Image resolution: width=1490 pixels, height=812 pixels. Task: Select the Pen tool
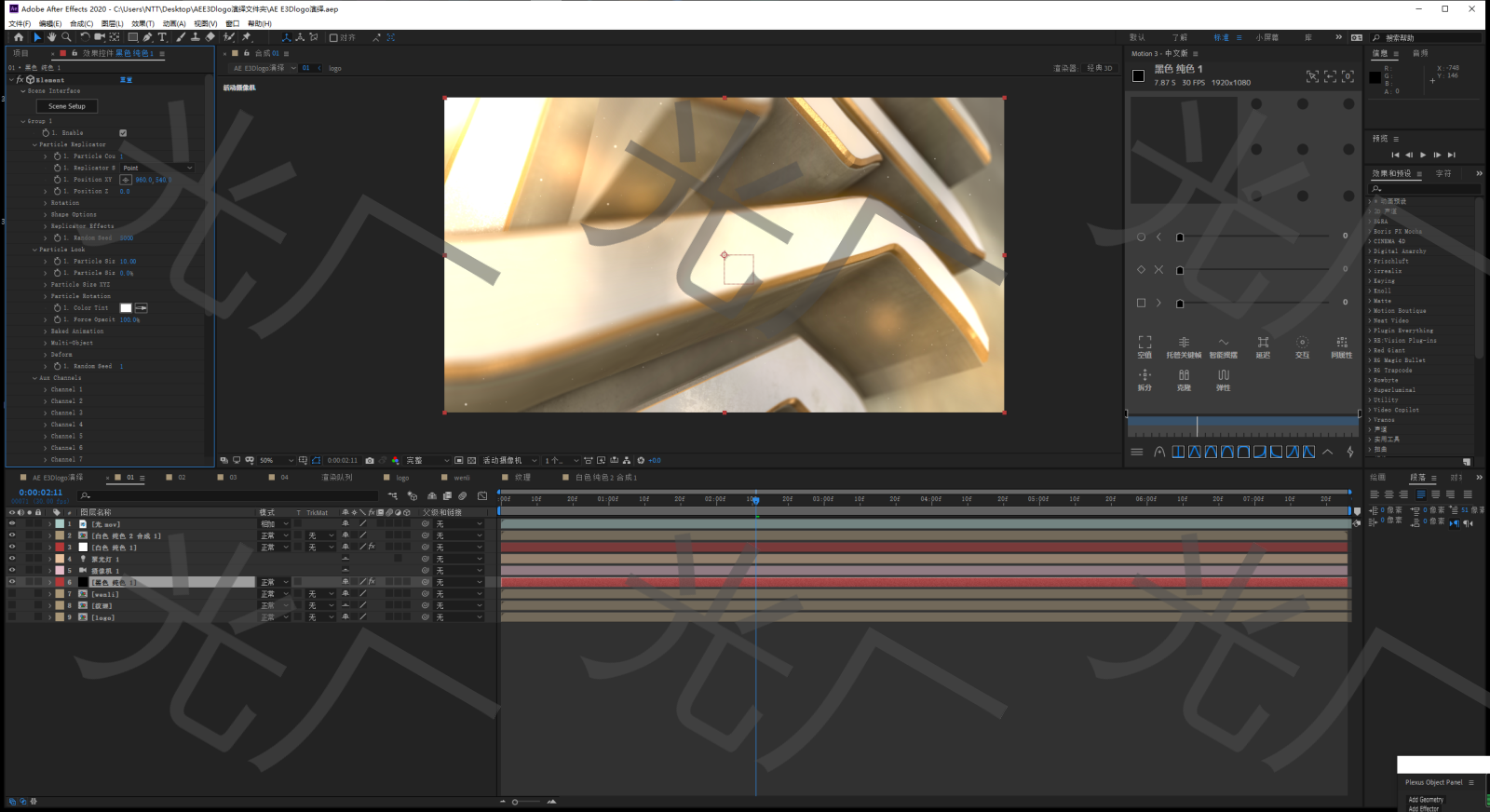coord(147,37)
